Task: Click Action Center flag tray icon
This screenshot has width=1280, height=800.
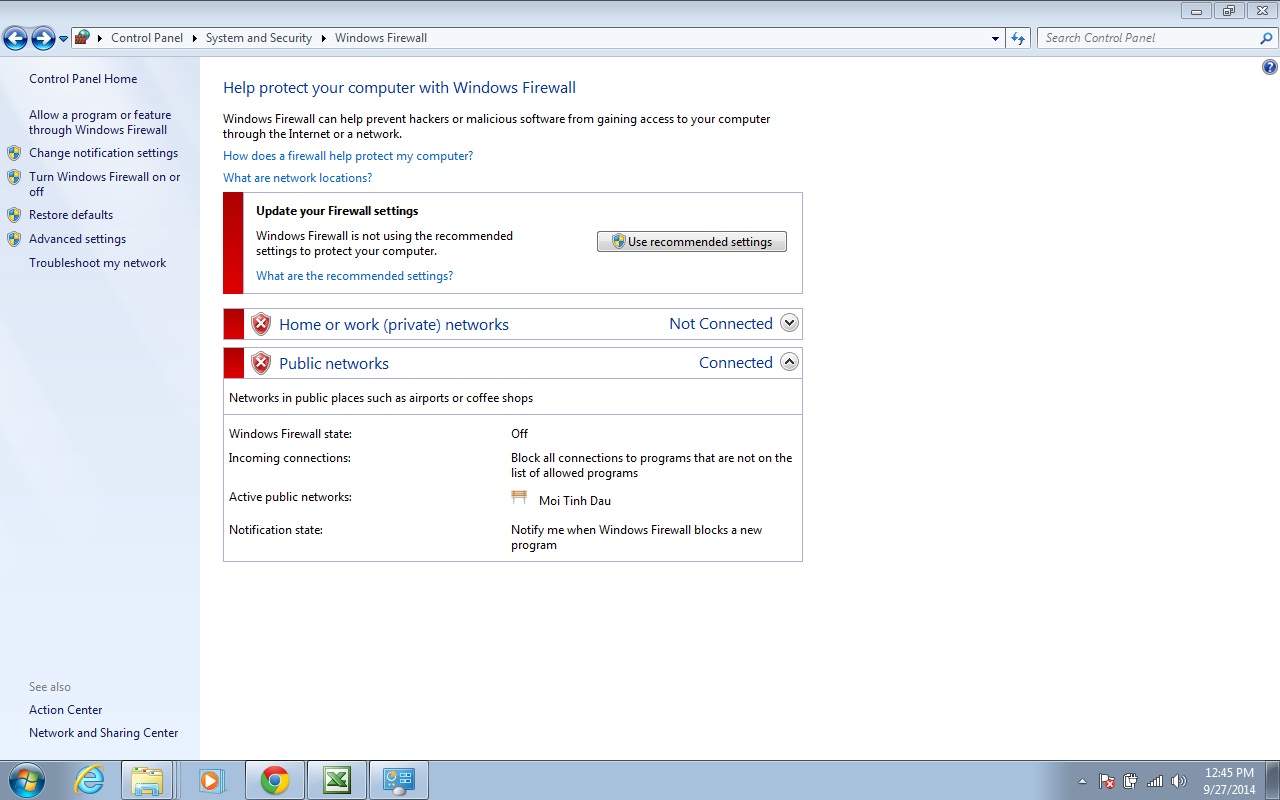Action: [1107, 781]
